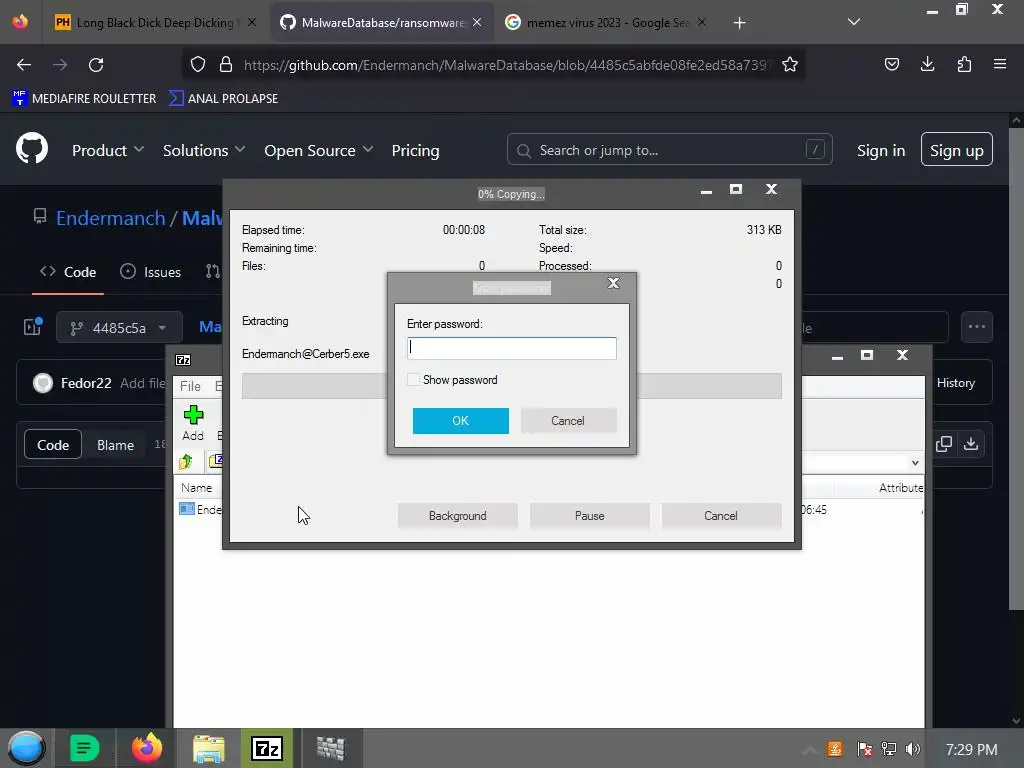The width and height of the screenshot is (1024, 768).
Task: Select the Blame view toggle
Action: point(116,445)
